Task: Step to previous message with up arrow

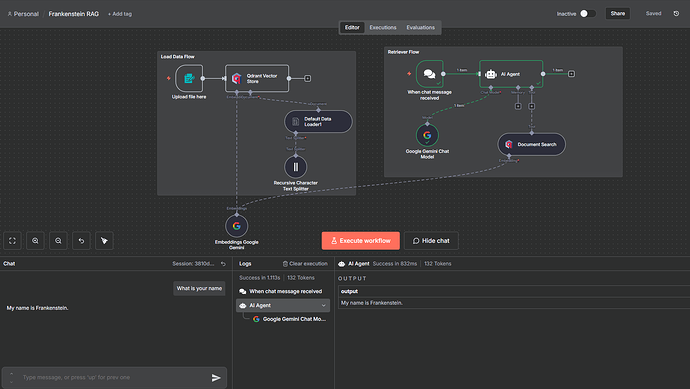Action: (11, 374)
